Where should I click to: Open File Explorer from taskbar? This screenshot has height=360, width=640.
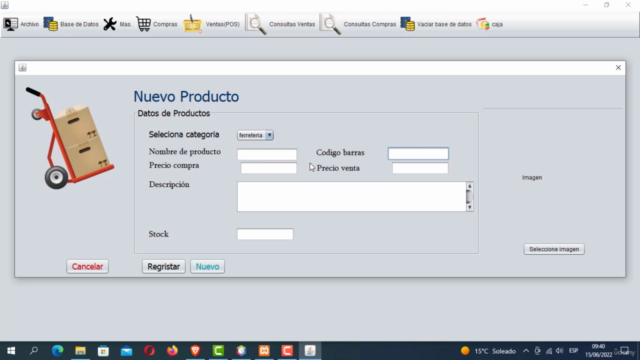(x=80, y=351)
